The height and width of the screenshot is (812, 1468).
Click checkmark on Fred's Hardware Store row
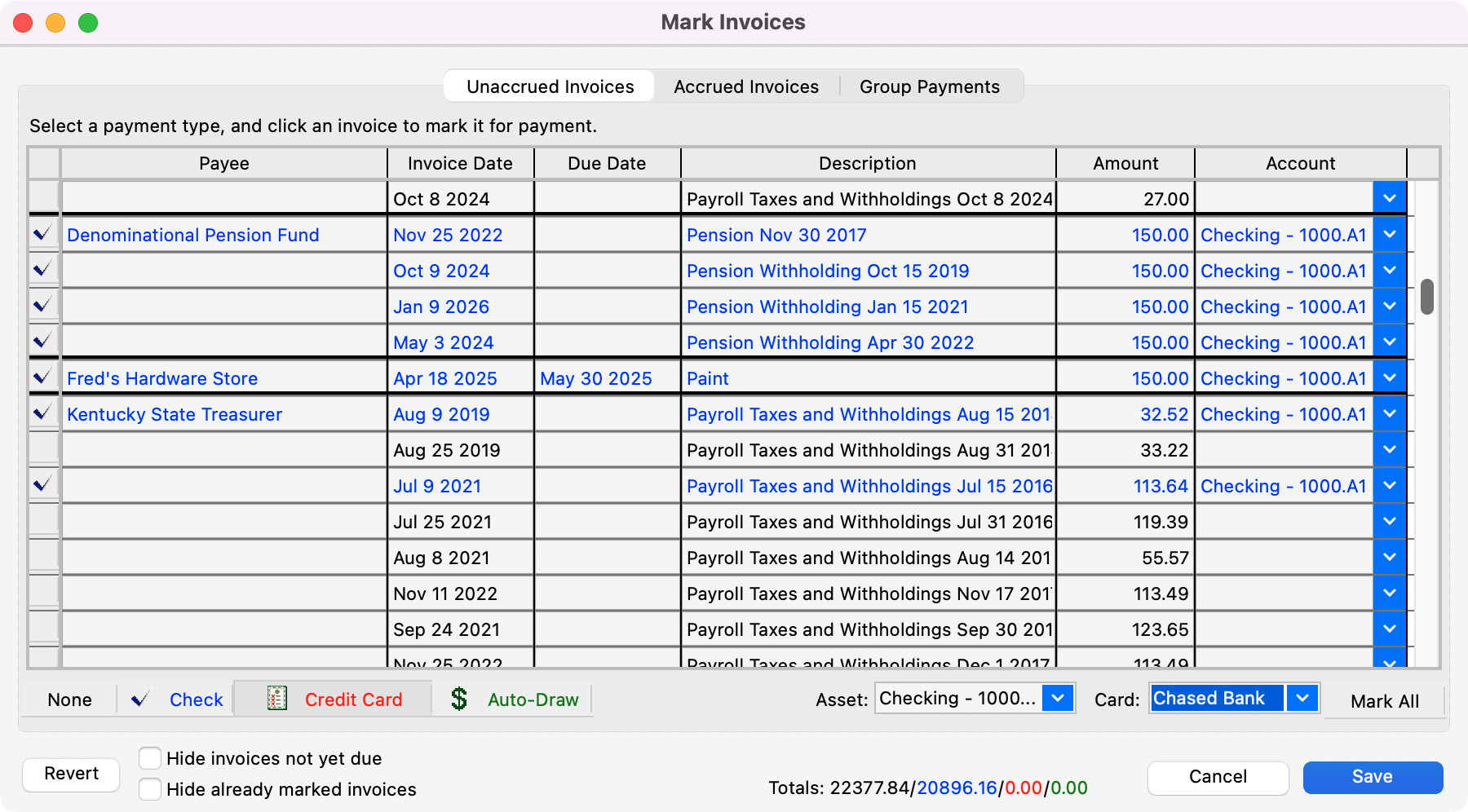click(43, 377)
